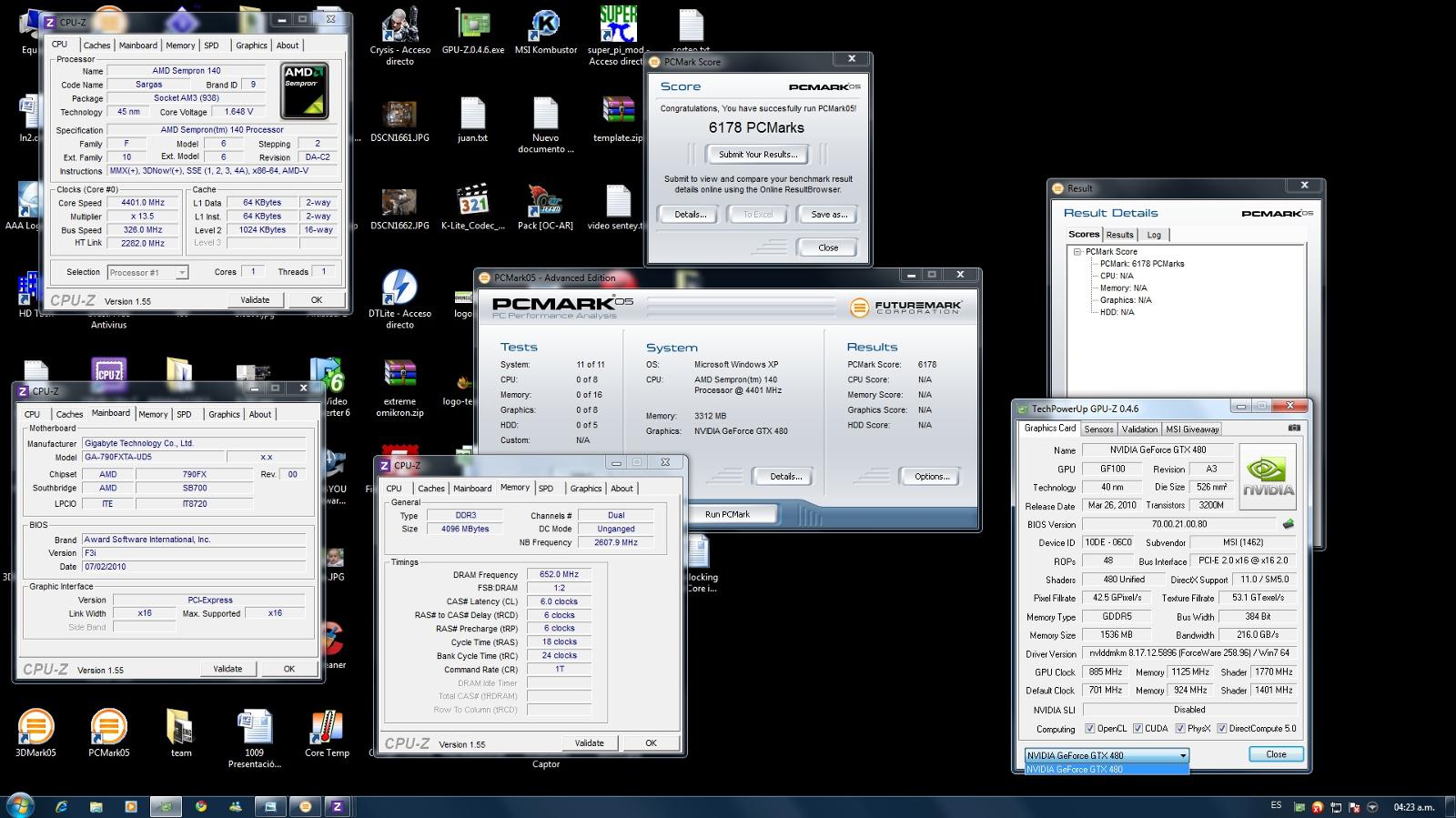The height and width of the screenshot is (818, 1456).
Task: Launch Internet Explorer from the taskbar
Action: tap(61, 806)
